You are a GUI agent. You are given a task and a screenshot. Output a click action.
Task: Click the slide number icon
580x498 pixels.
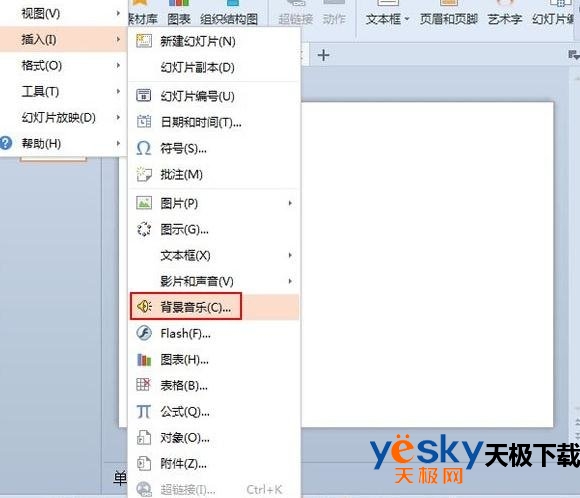(144, 95)
